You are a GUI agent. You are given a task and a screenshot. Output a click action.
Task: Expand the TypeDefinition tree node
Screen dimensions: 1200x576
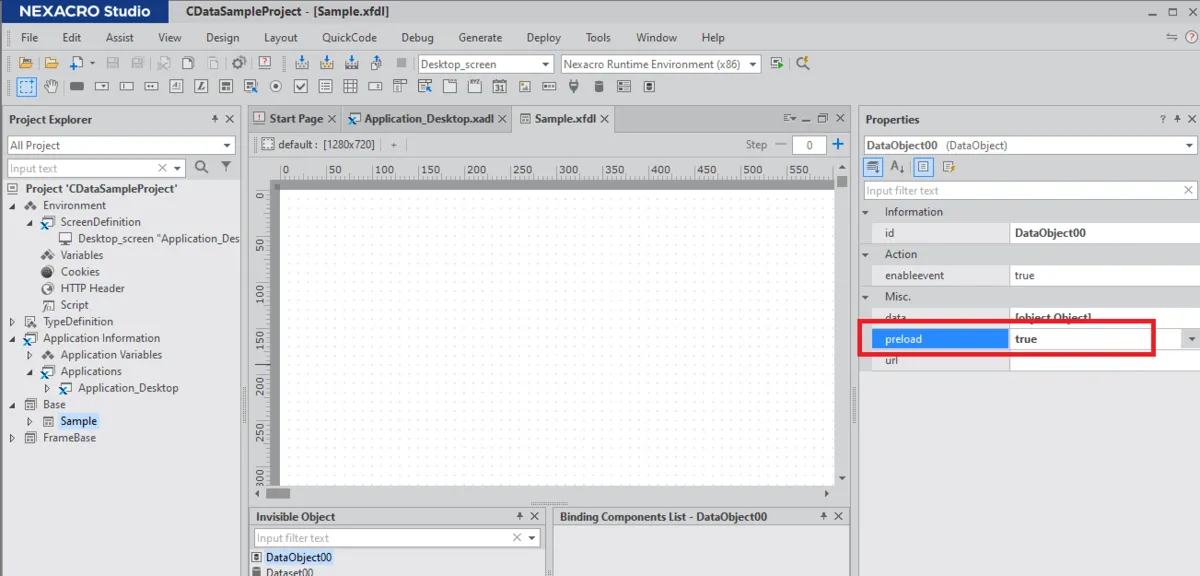click(x=13, y=322)
